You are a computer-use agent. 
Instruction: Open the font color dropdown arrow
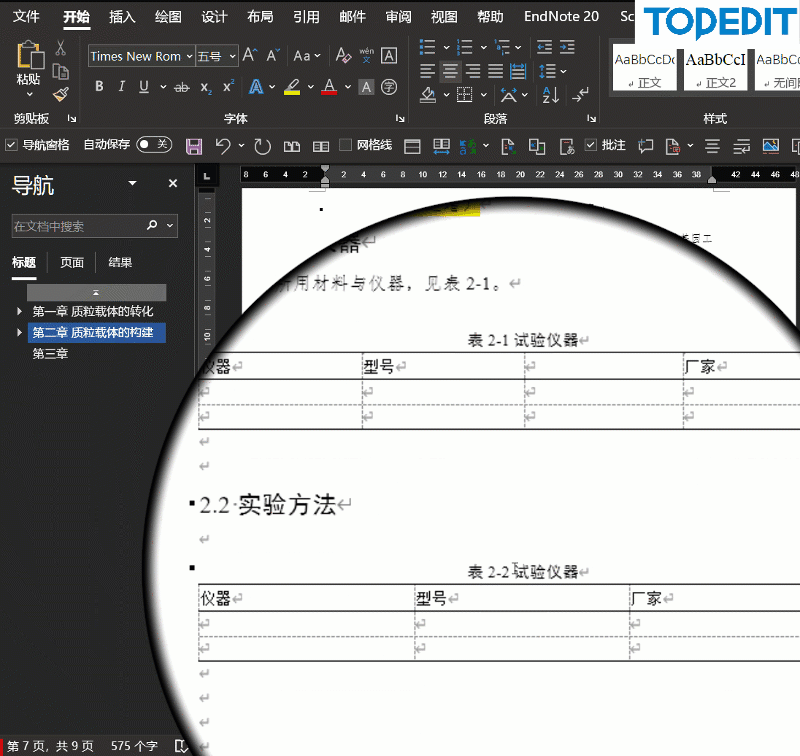pos(348,87)
